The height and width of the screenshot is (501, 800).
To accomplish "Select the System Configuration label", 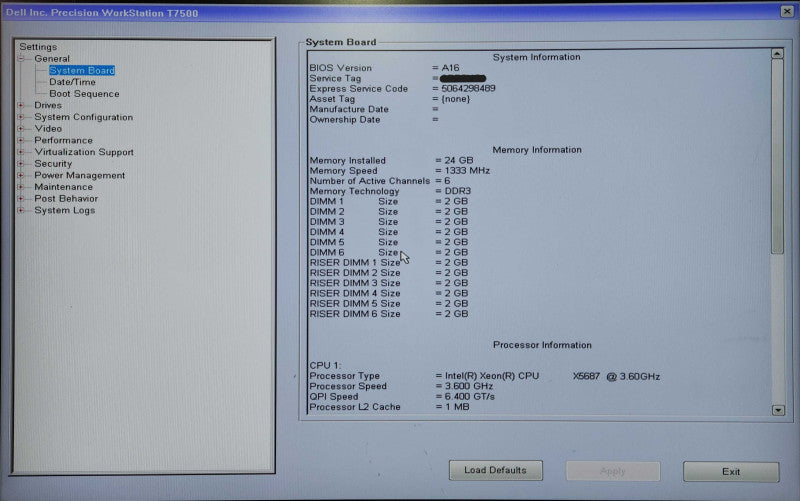I will click(84, 117).
